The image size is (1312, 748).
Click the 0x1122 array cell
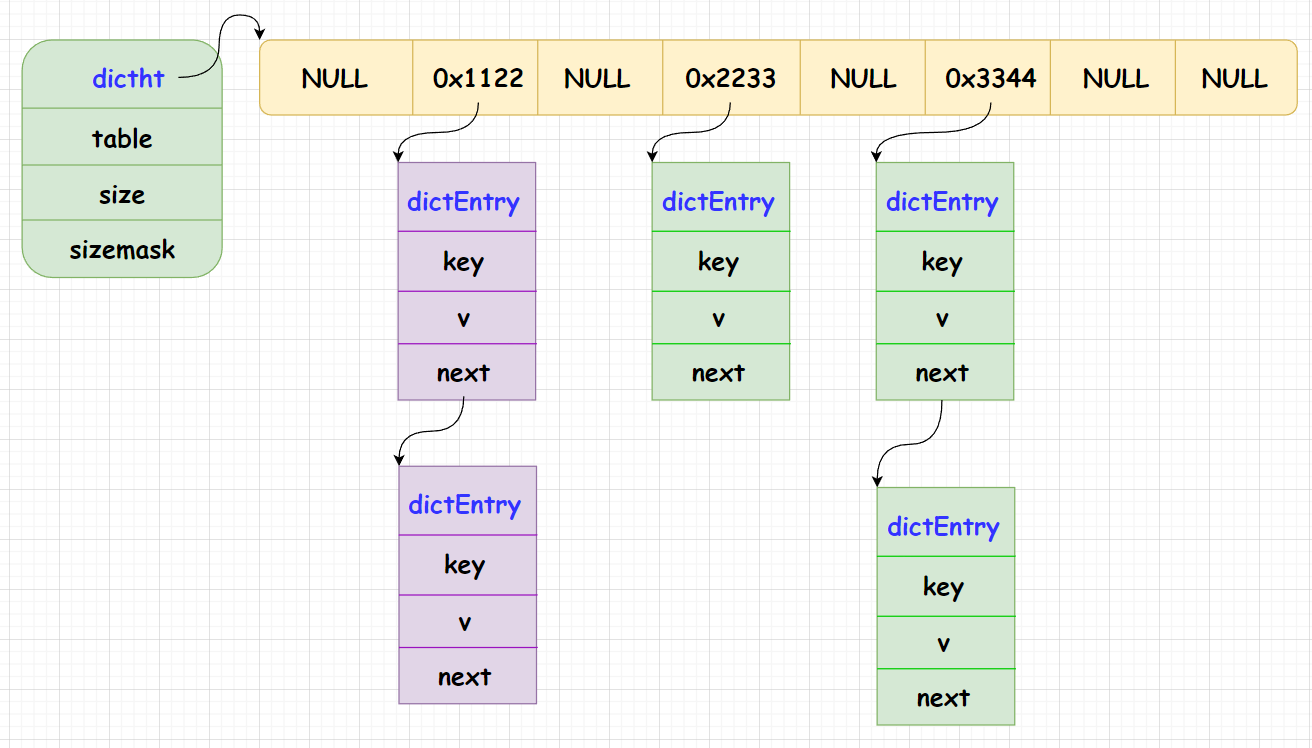coord(475,78)
